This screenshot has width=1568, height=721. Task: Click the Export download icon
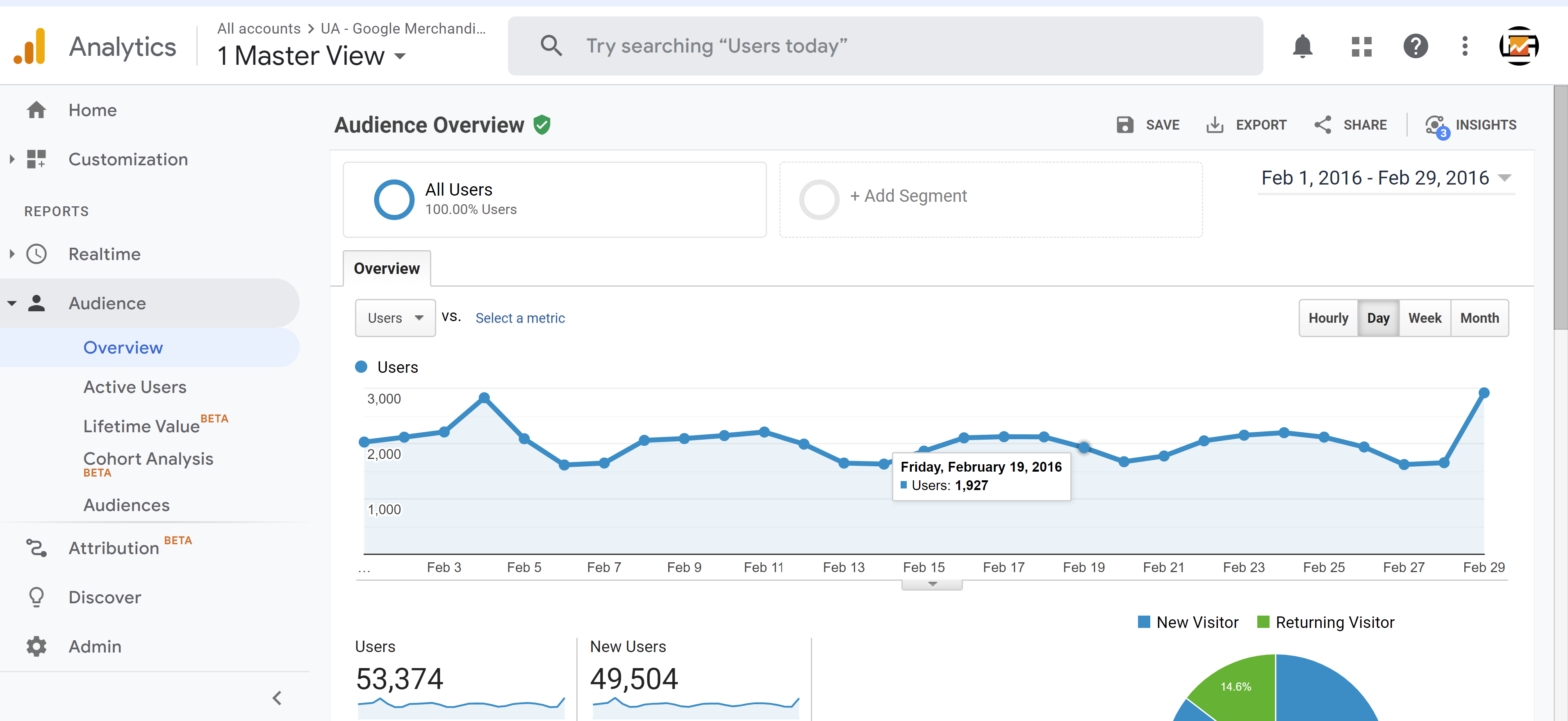click(1215, 125)
